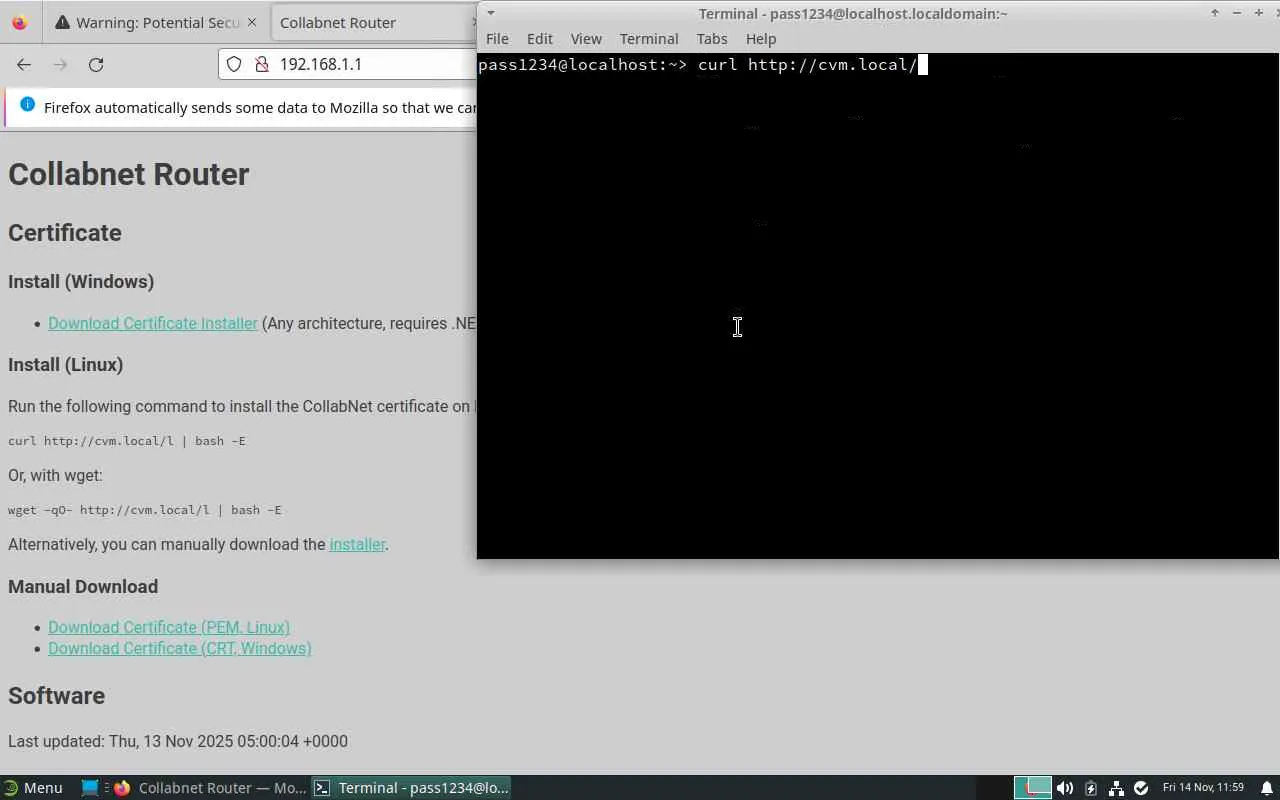1280x800 pixels.
Task: Click the Manual Download heading
Action: (x=83, y=586)
